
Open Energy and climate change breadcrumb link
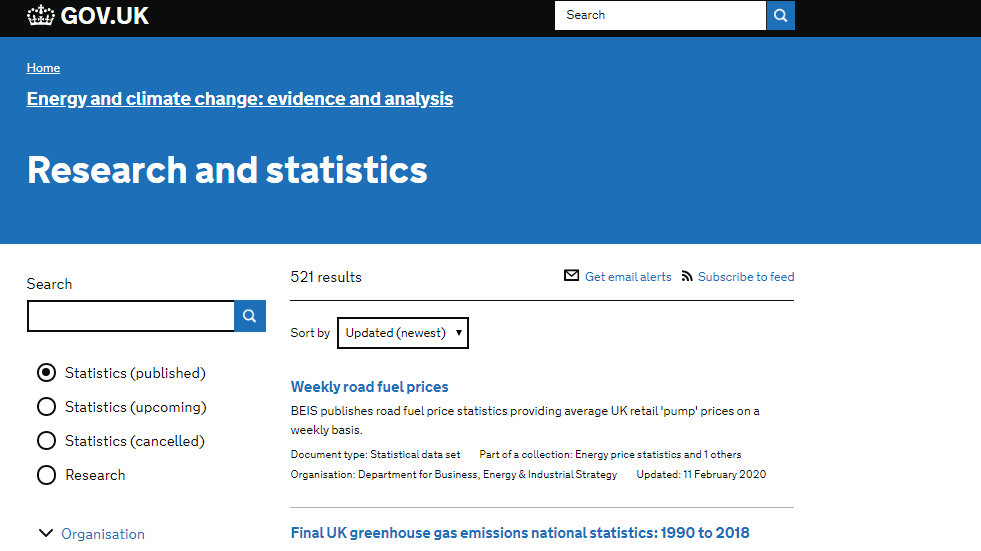(x=240, y=99)
